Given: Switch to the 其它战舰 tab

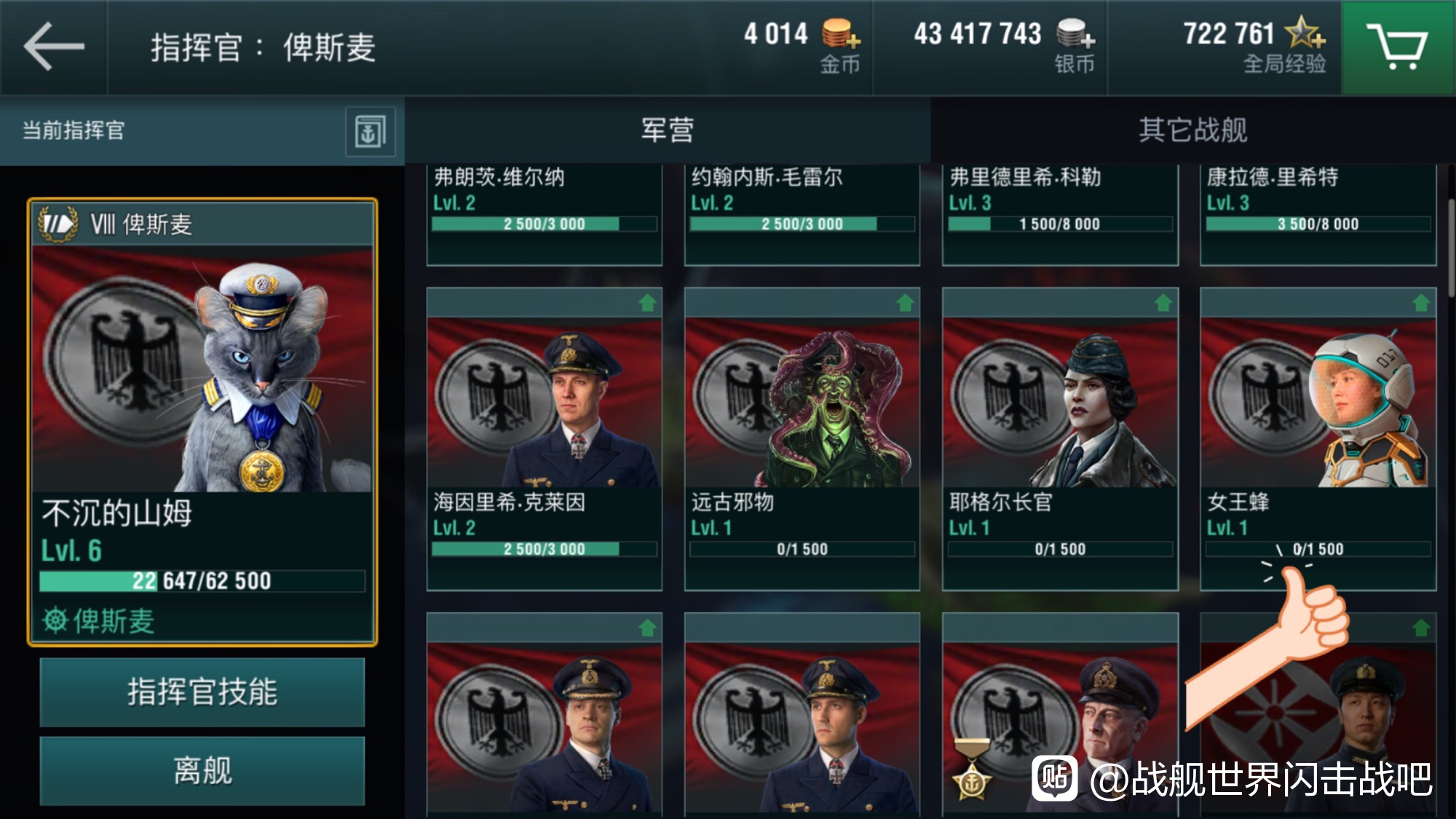Looking at the screenshot, I should 1193,130.
